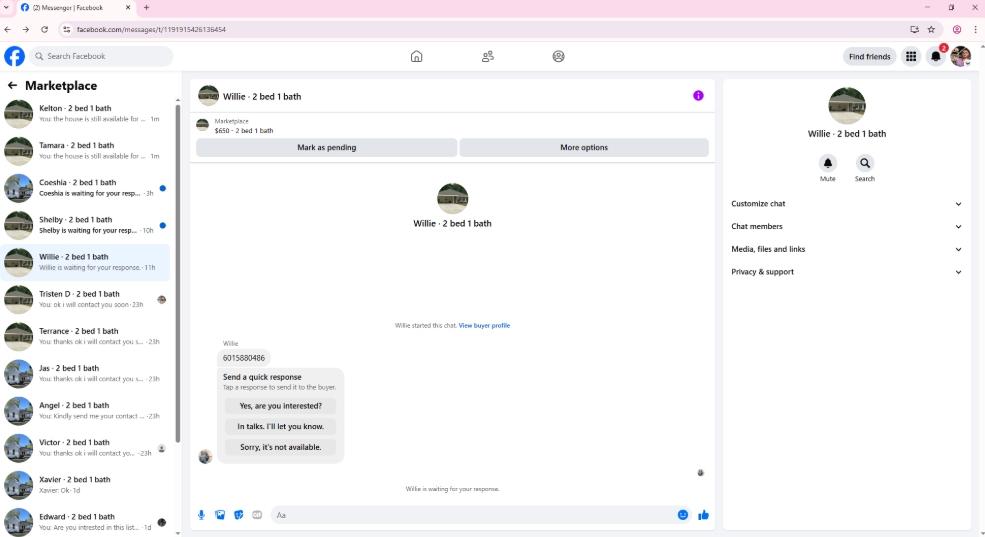Open the Shelby 2 bed 1 bath chat
Image resolution: width=985 pixels, height=537 pixels.
[85, 225]
